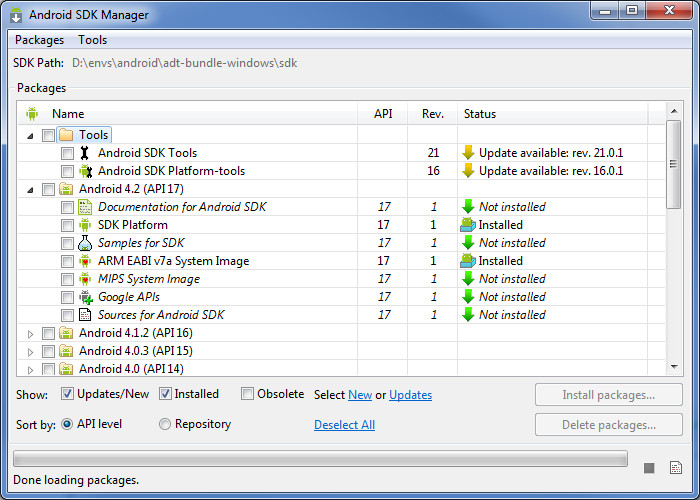This screenshot has height=500, width=700.
Task: Check the Android SDK Platform-tools checkbox
Action: 67,171
